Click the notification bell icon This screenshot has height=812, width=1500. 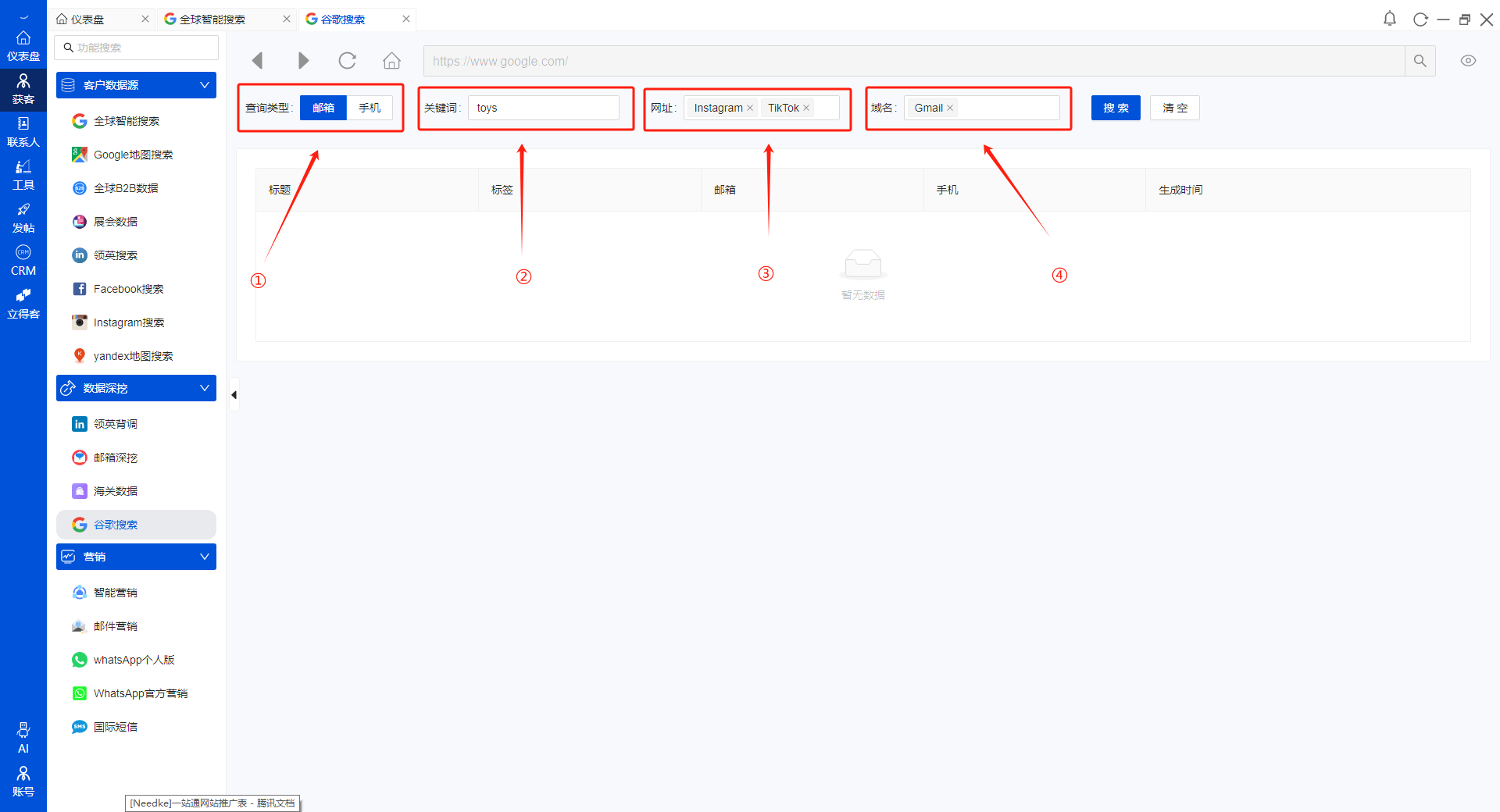1389,19
